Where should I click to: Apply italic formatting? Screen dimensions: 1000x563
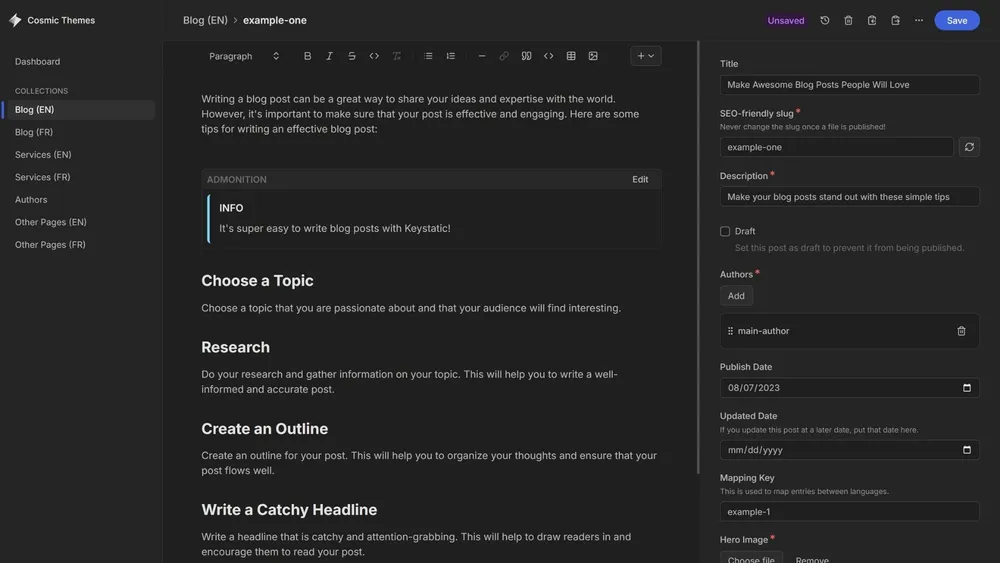tap(329, 56)
